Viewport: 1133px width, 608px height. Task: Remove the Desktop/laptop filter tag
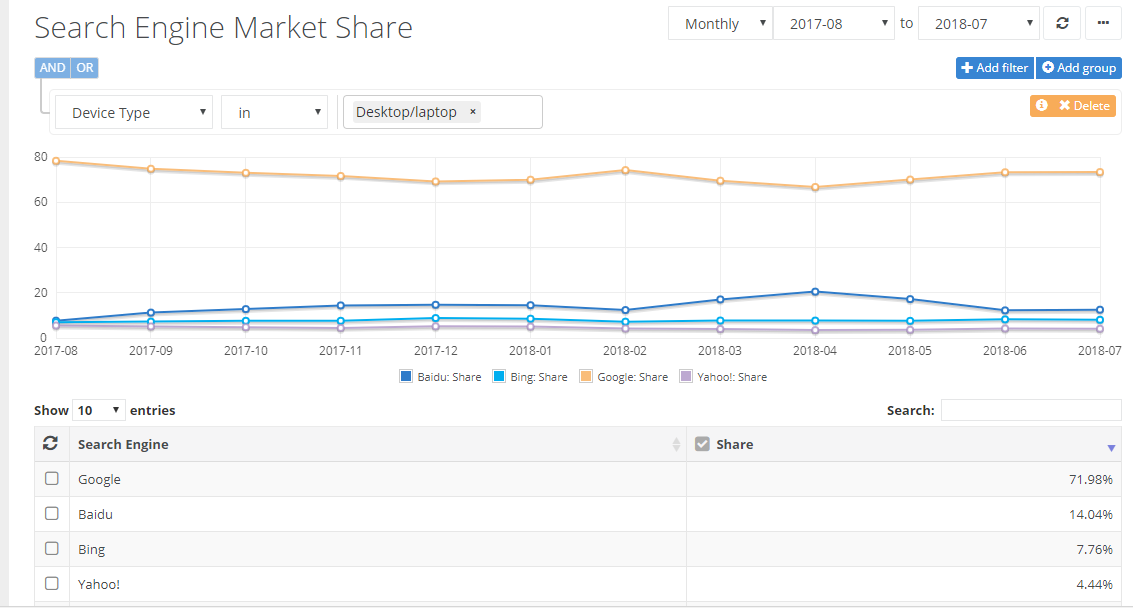click(x=473, y=112)
